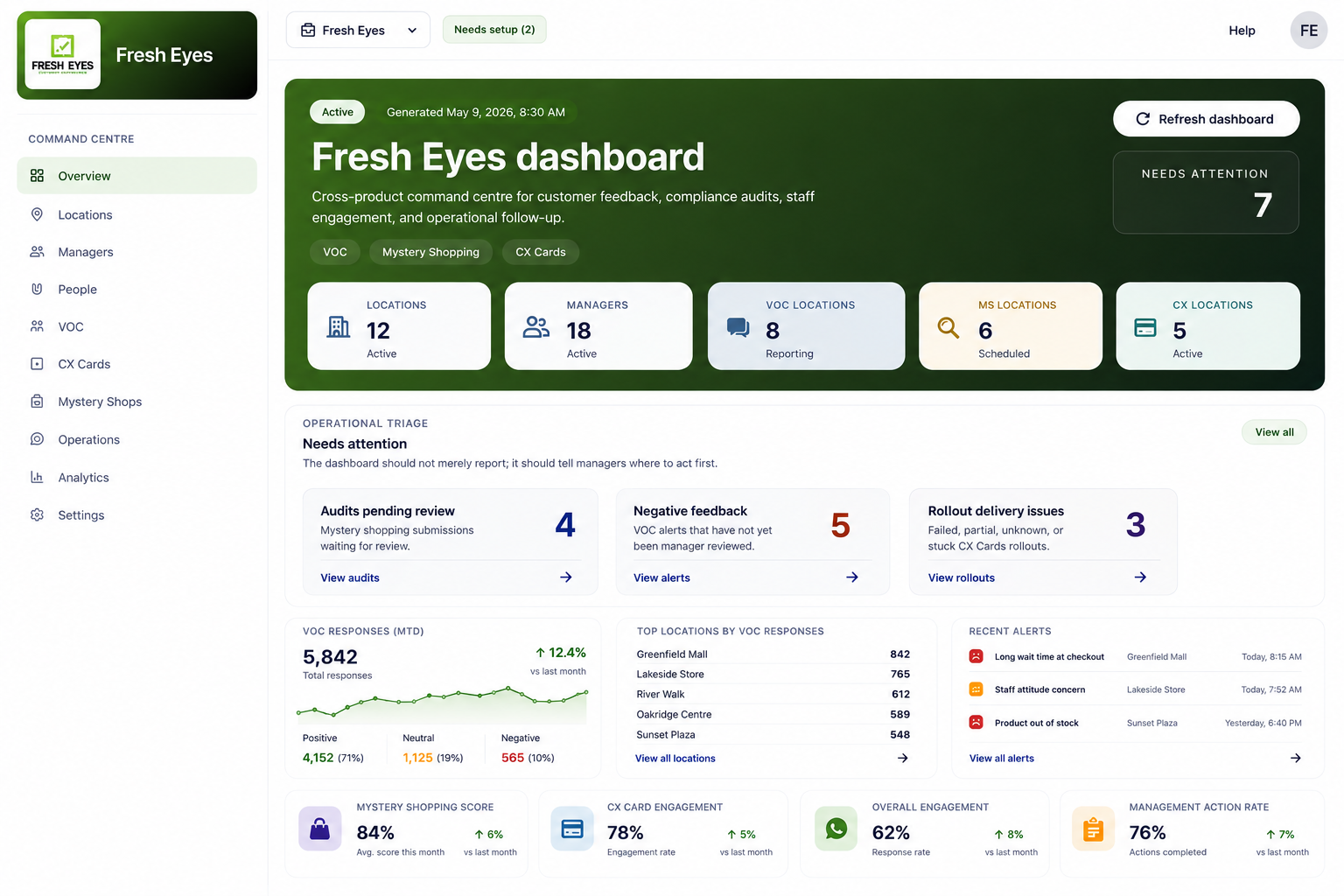Click the Long wait time at checkout alert
Screen dimensions: 1344x896
tap(1135, 656)
